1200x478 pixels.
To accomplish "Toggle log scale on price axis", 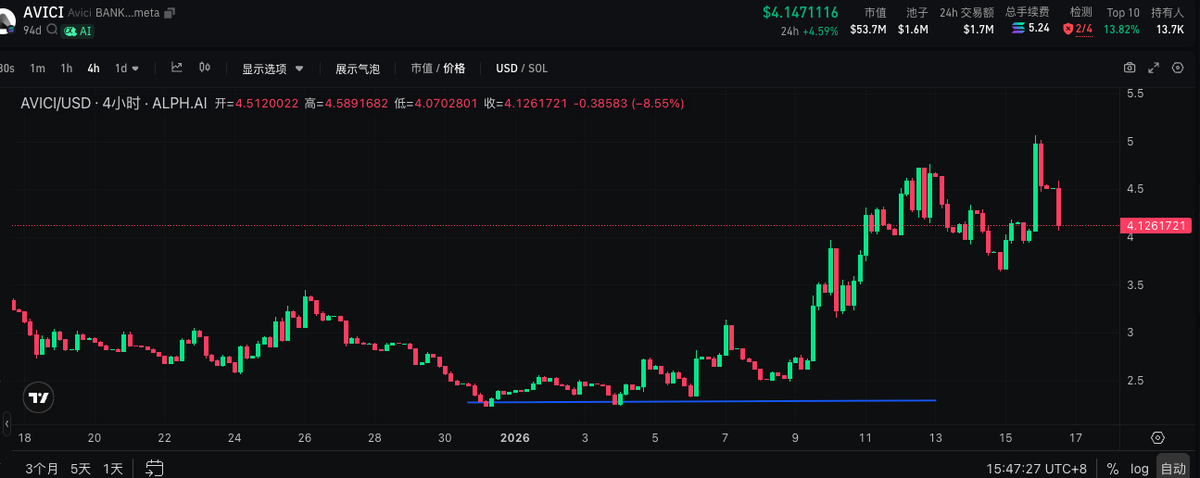I will pos(1140,468).
